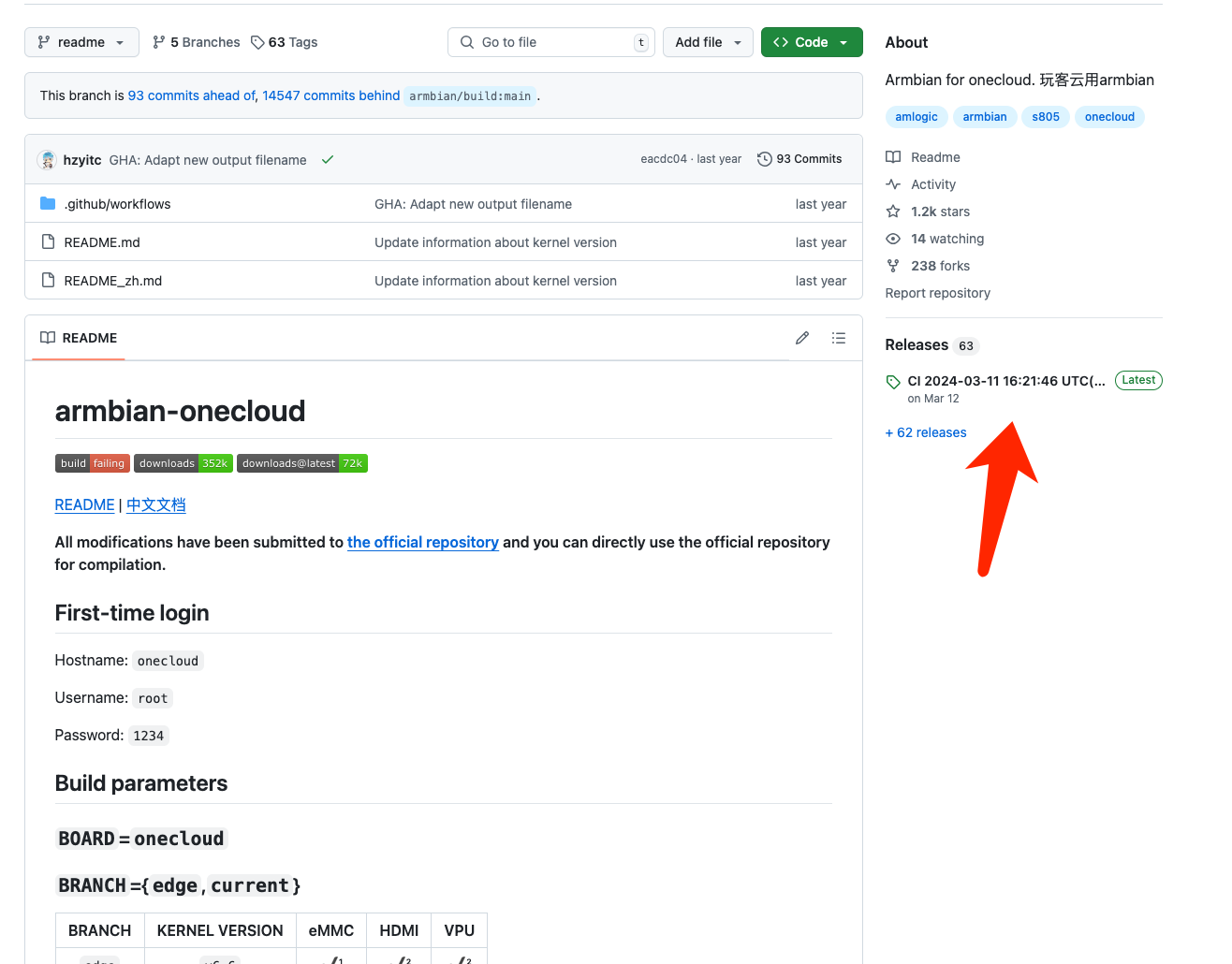This screenshot has width=1232, height=964.
Task: Click the HDMI table header
Action: pyautogui.click(x=399, y=930)
